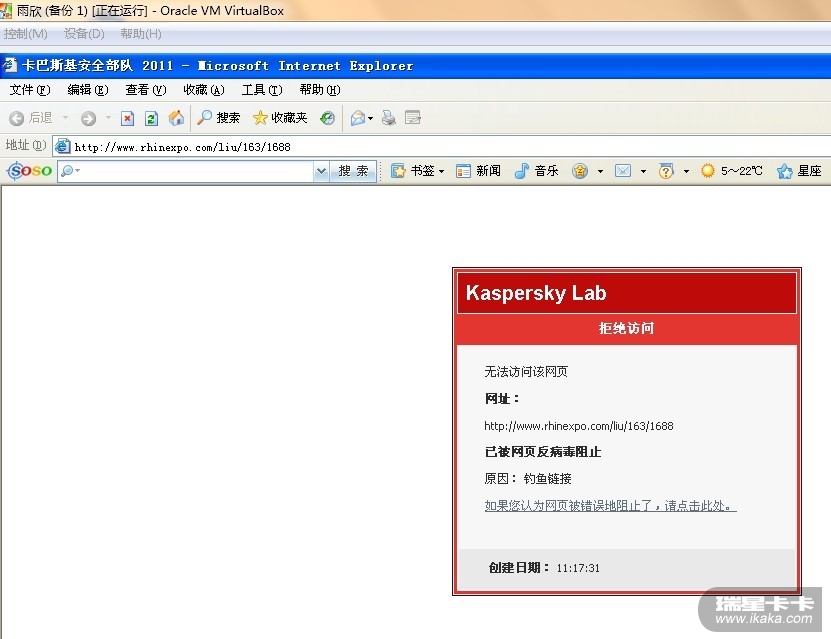Click the 无法访问该网页 text
Image resolution: width=831 pixels, height=639 pixels.
click(526, 371)
